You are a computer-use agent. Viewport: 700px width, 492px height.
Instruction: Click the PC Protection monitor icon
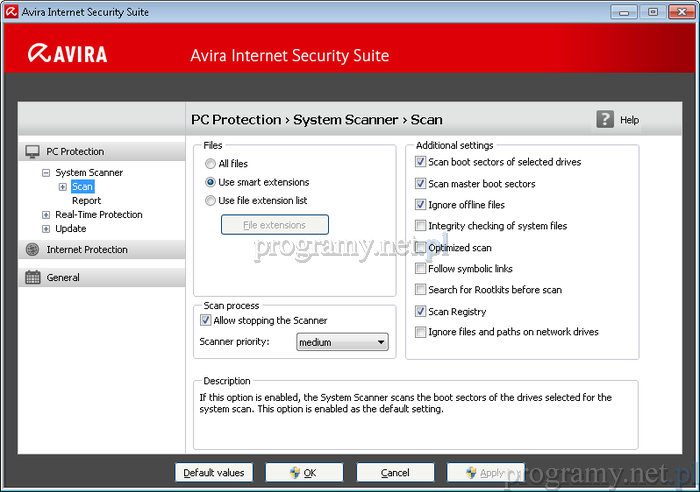coord(32,152)
